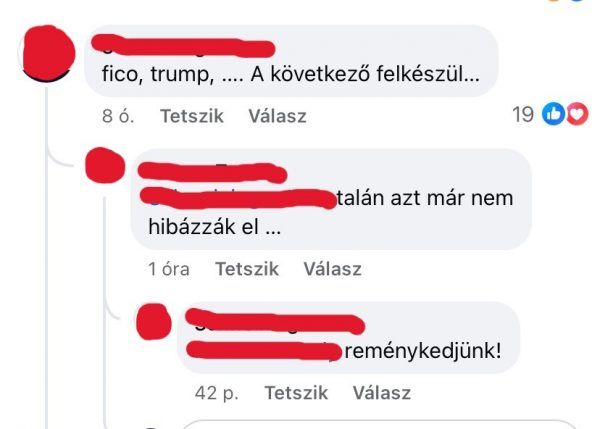The height and width of the screenshot is (429, 600).
Task: Click the redacted mention before 'reménykedjünk!'
Action: (x=263, y=351)
